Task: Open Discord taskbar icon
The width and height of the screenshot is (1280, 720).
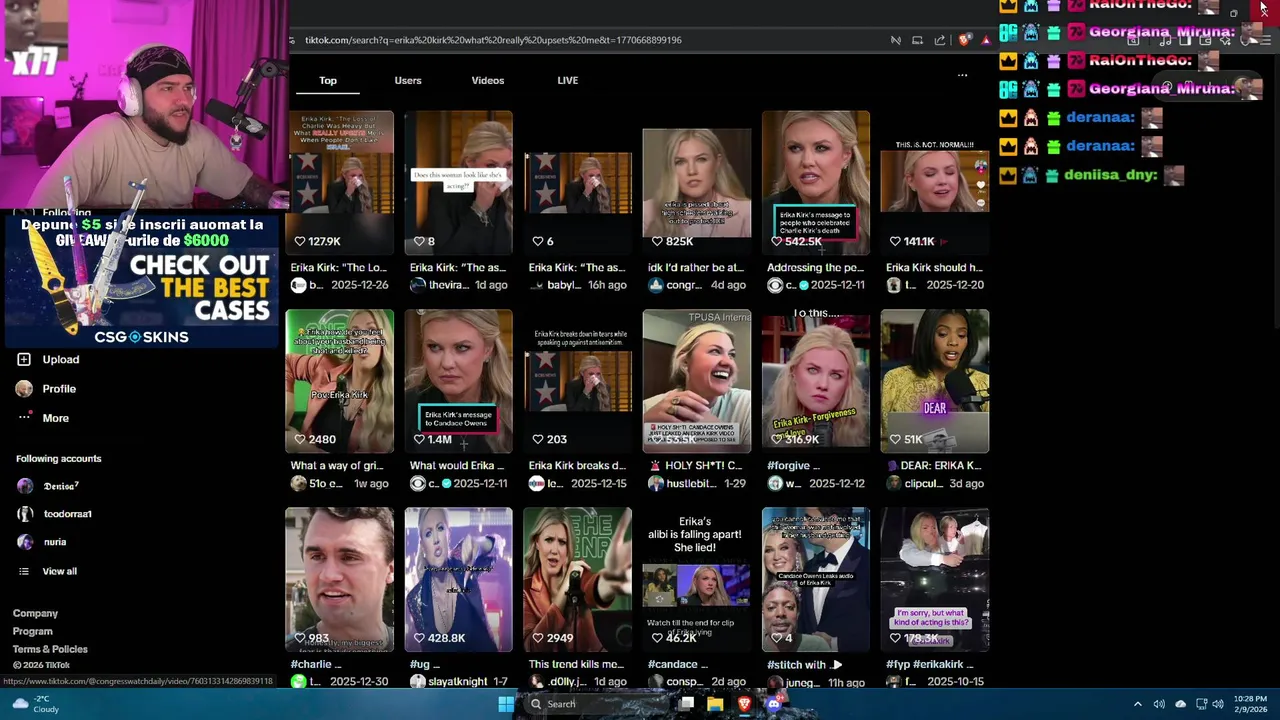Action: tap(773, 704)
